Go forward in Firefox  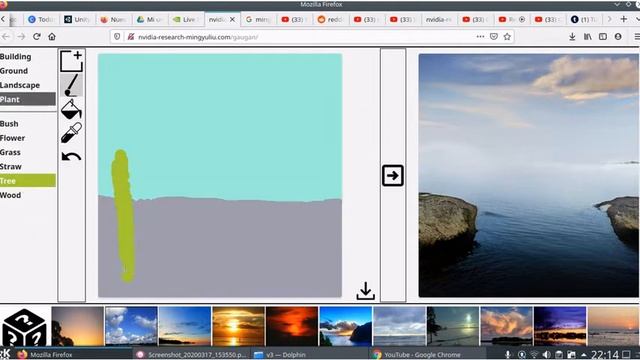pos(21,36)
